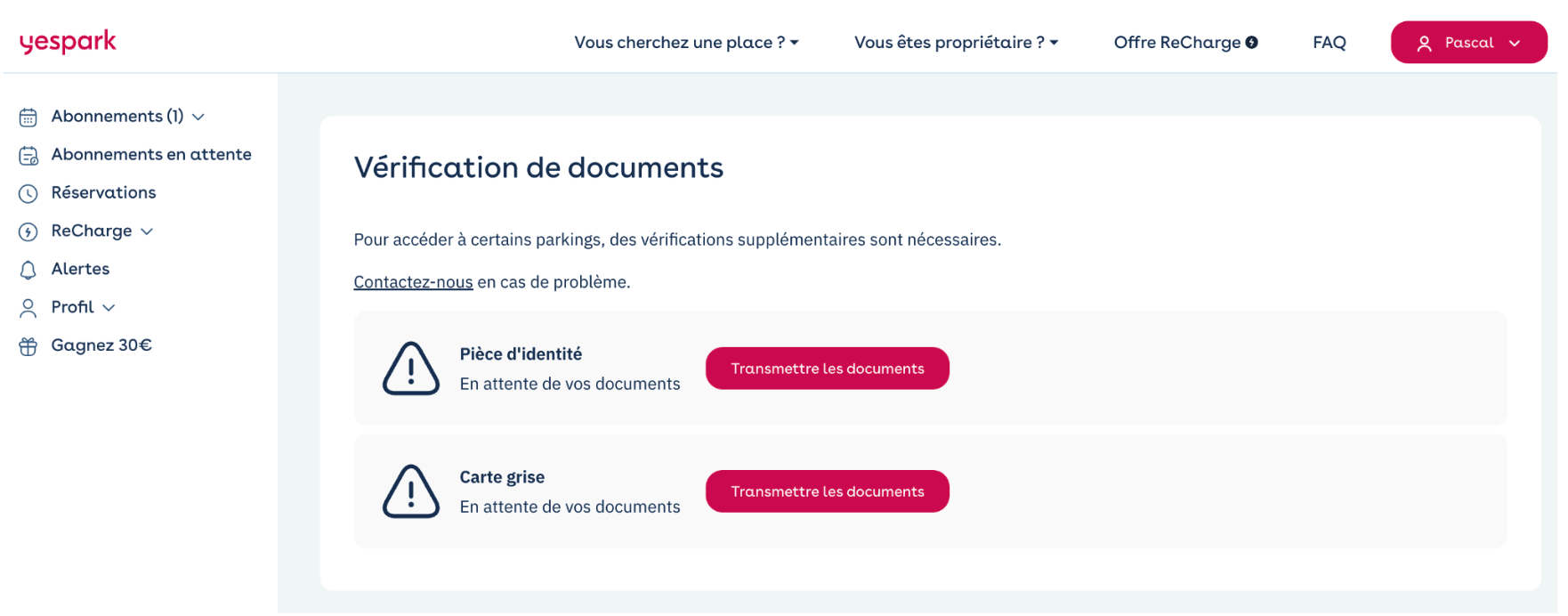Click the 'Vérification de documents' heading

[x=538, y=167]
